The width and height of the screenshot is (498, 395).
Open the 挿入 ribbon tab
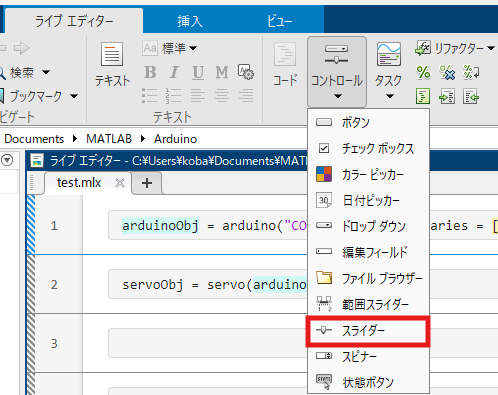(190, 21)
